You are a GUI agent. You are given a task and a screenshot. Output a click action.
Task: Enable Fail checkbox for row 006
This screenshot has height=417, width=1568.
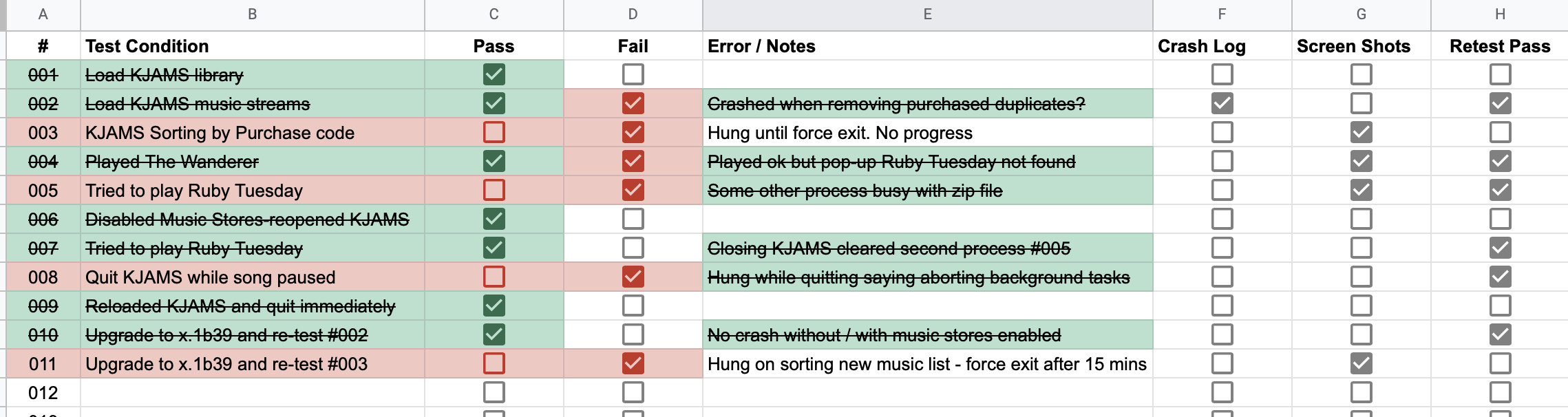coord(633,219)
